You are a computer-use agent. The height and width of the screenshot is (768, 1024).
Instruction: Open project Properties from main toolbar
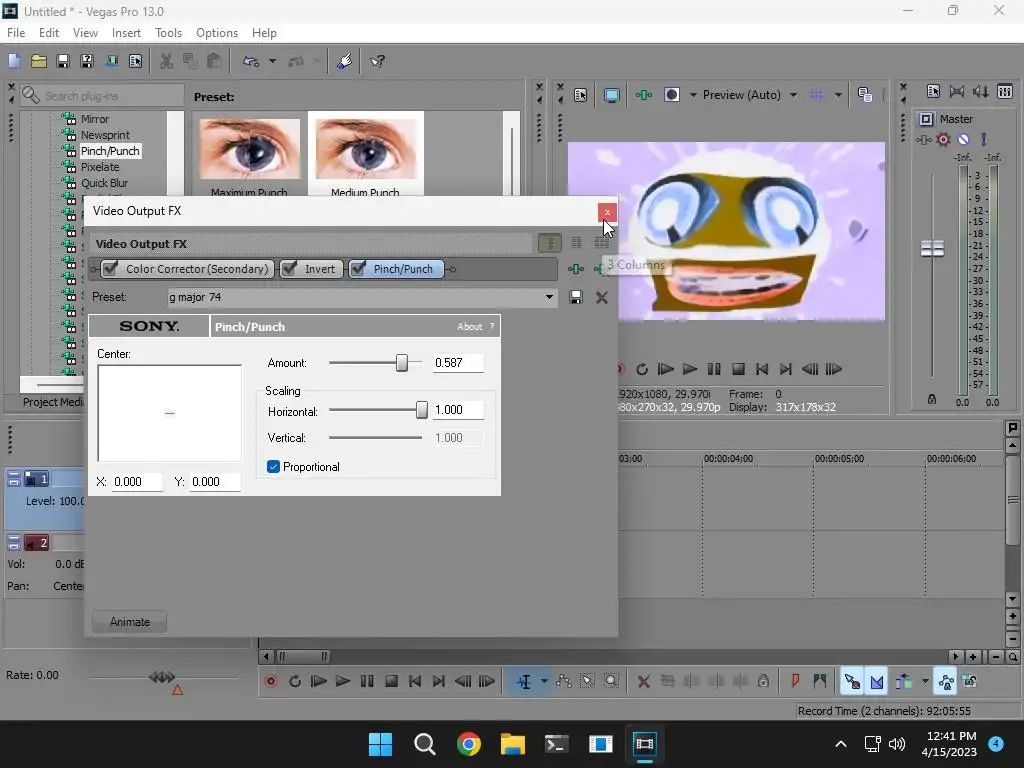click(135, 61)
